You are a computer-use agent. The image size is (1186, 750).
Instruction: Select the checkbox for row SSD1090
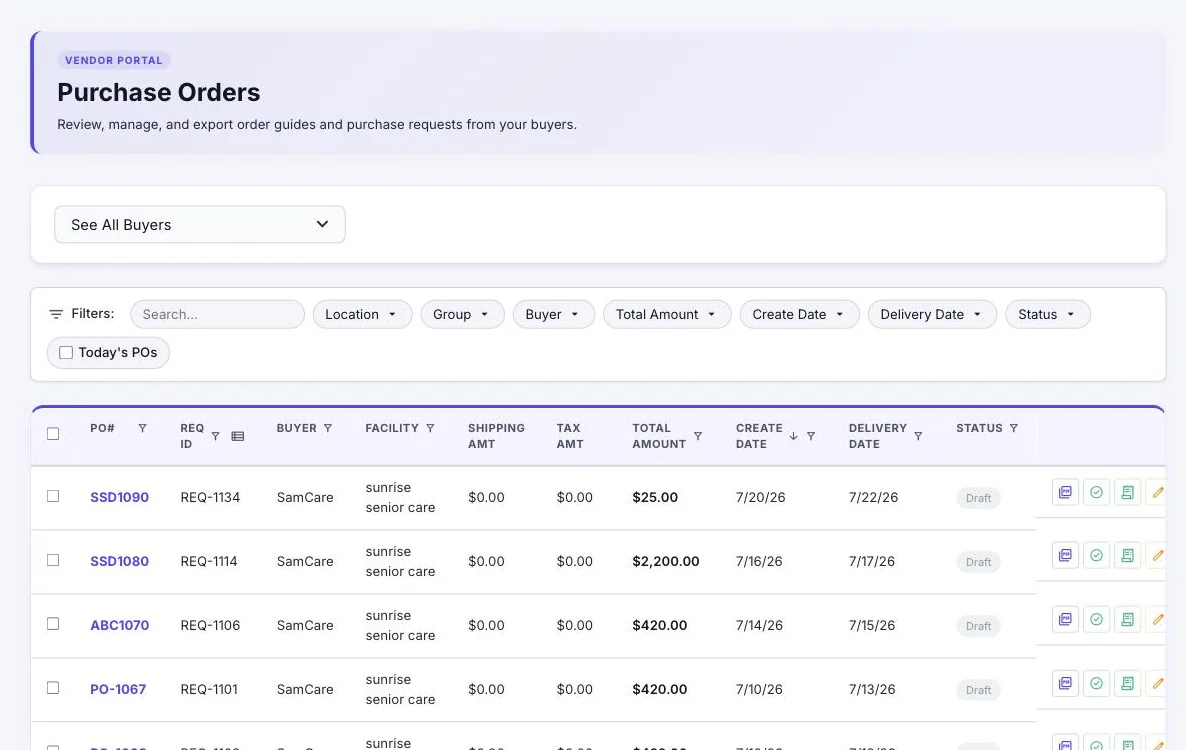click(53, 496)
